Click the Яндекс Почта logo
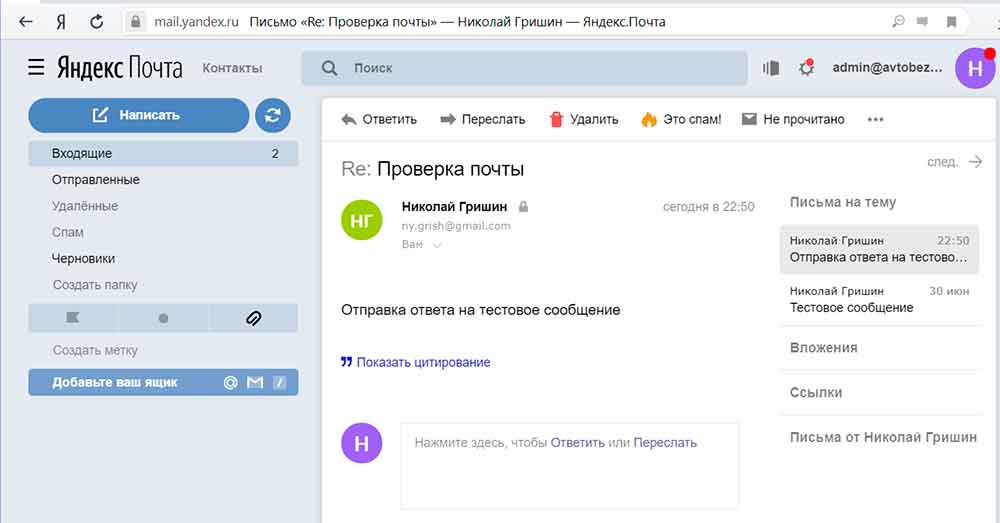The height and width of the screenshot is (523, 1000). coord(120,68)
